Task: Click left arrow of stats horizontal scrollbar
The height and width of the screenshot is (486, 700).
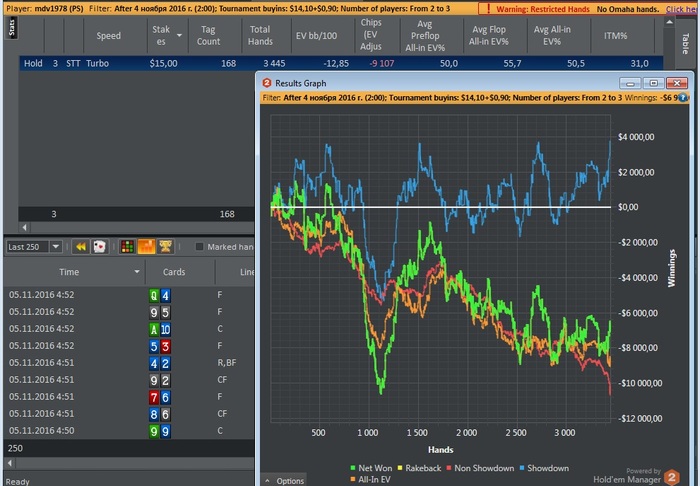Action: point(25,227)
